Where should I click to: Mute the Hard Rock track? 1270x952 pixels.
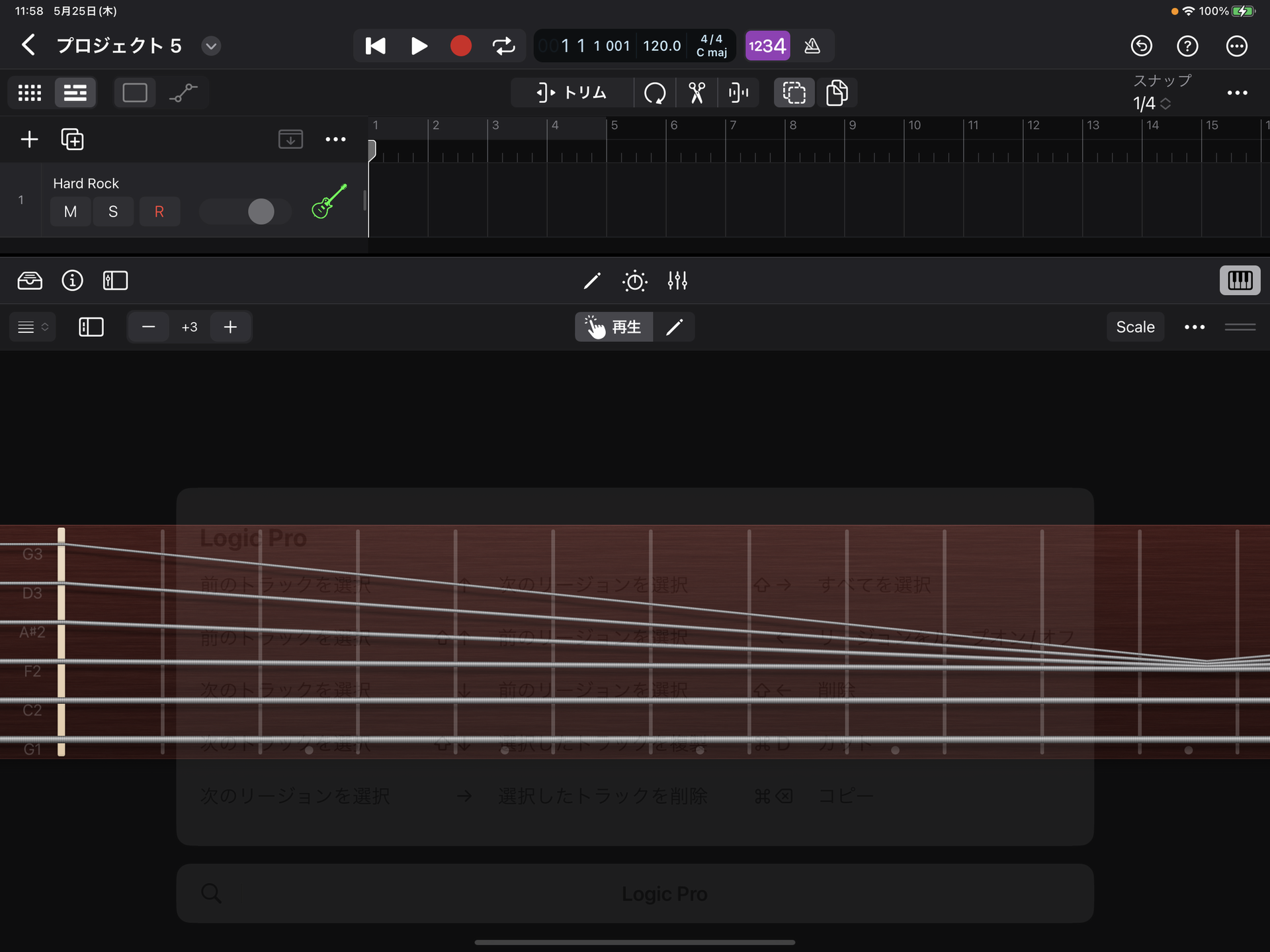[x=70, y=212]
